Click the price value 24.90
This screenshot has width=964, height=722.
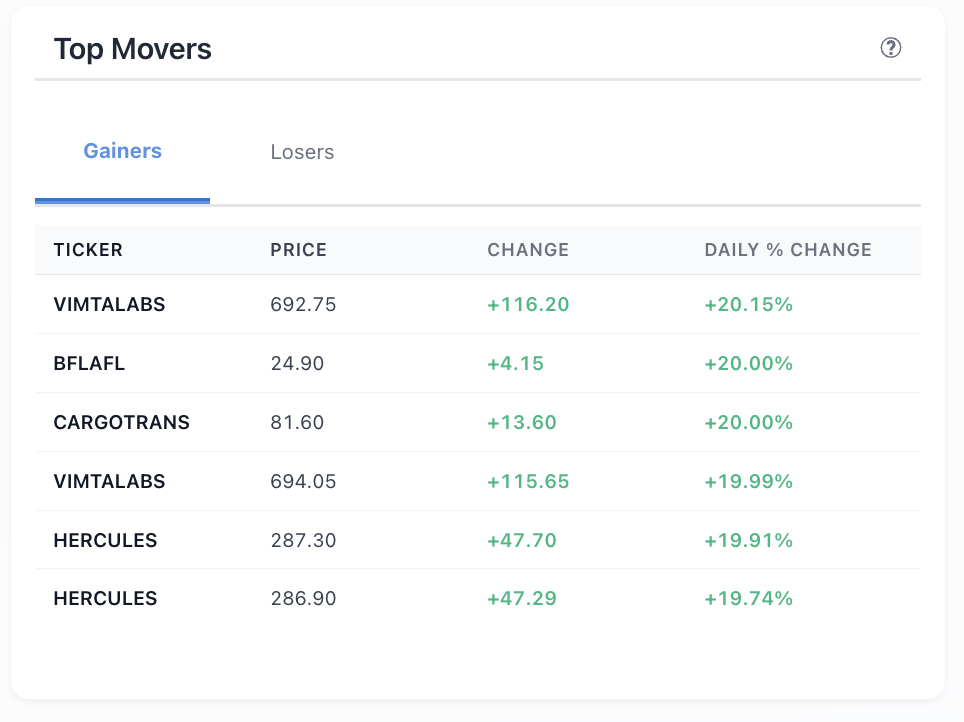(297, 363)
